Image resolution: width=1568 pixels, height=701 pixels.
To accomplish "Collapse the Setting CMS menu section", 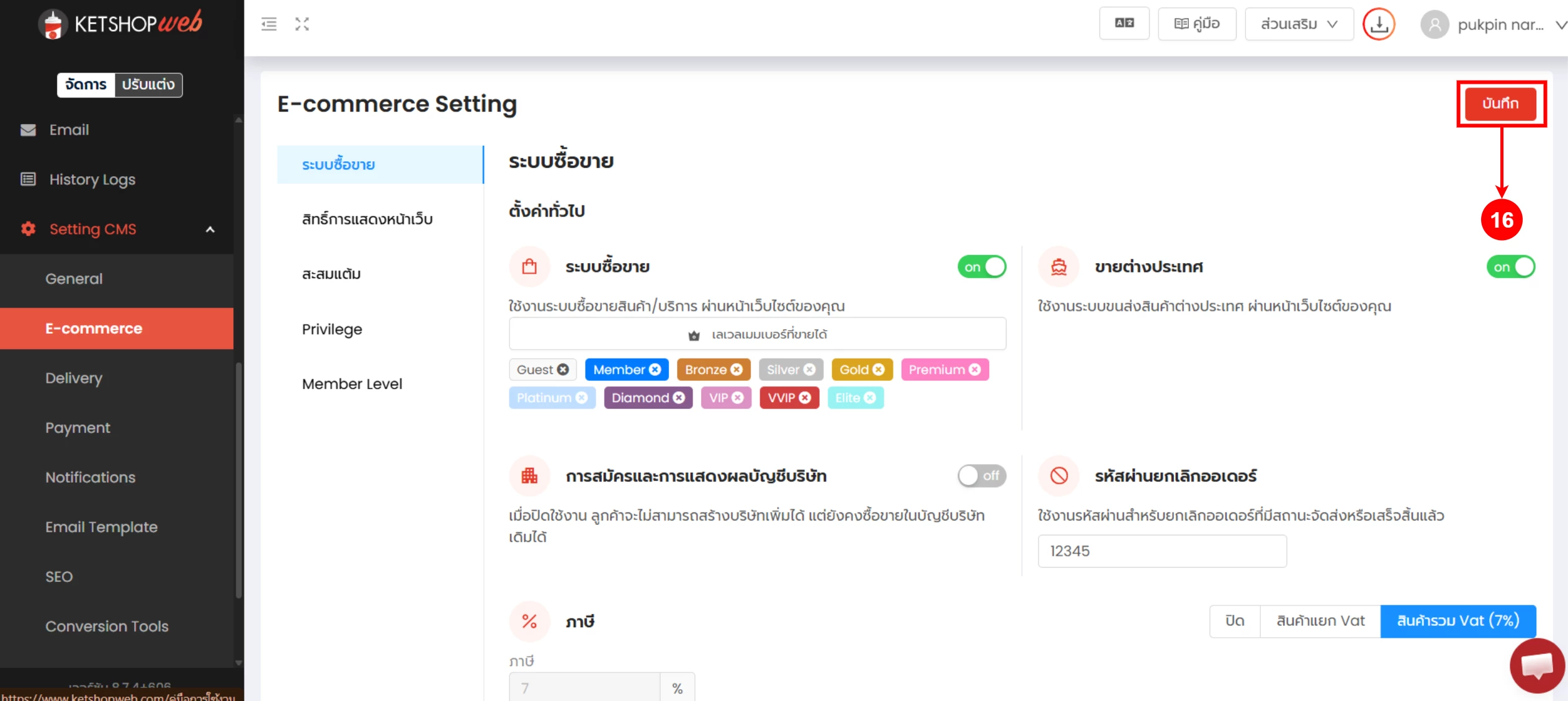I will 210,230.
